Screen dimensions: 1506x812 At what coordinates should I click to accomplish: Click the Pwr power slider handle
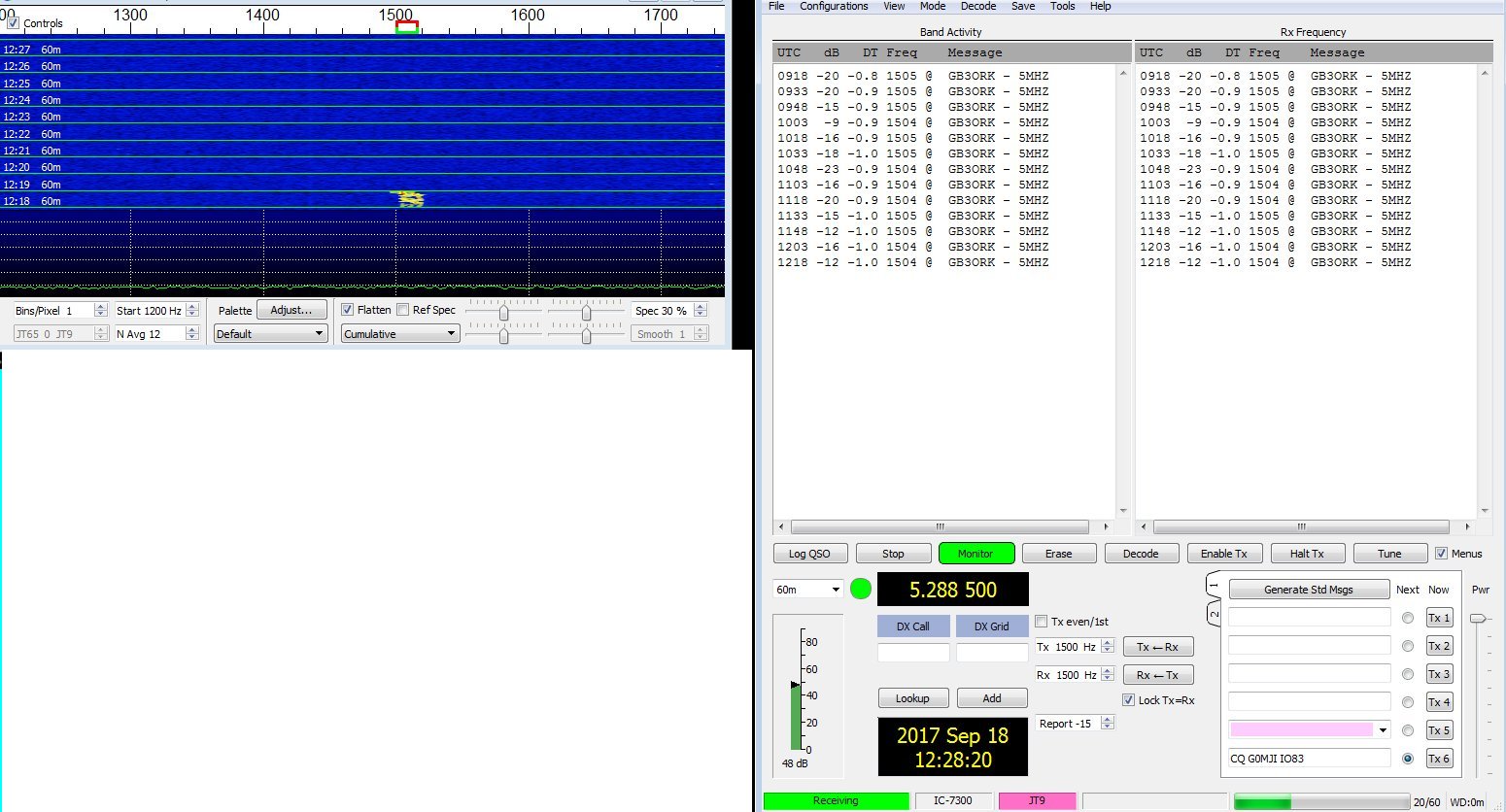(1478, 618)
